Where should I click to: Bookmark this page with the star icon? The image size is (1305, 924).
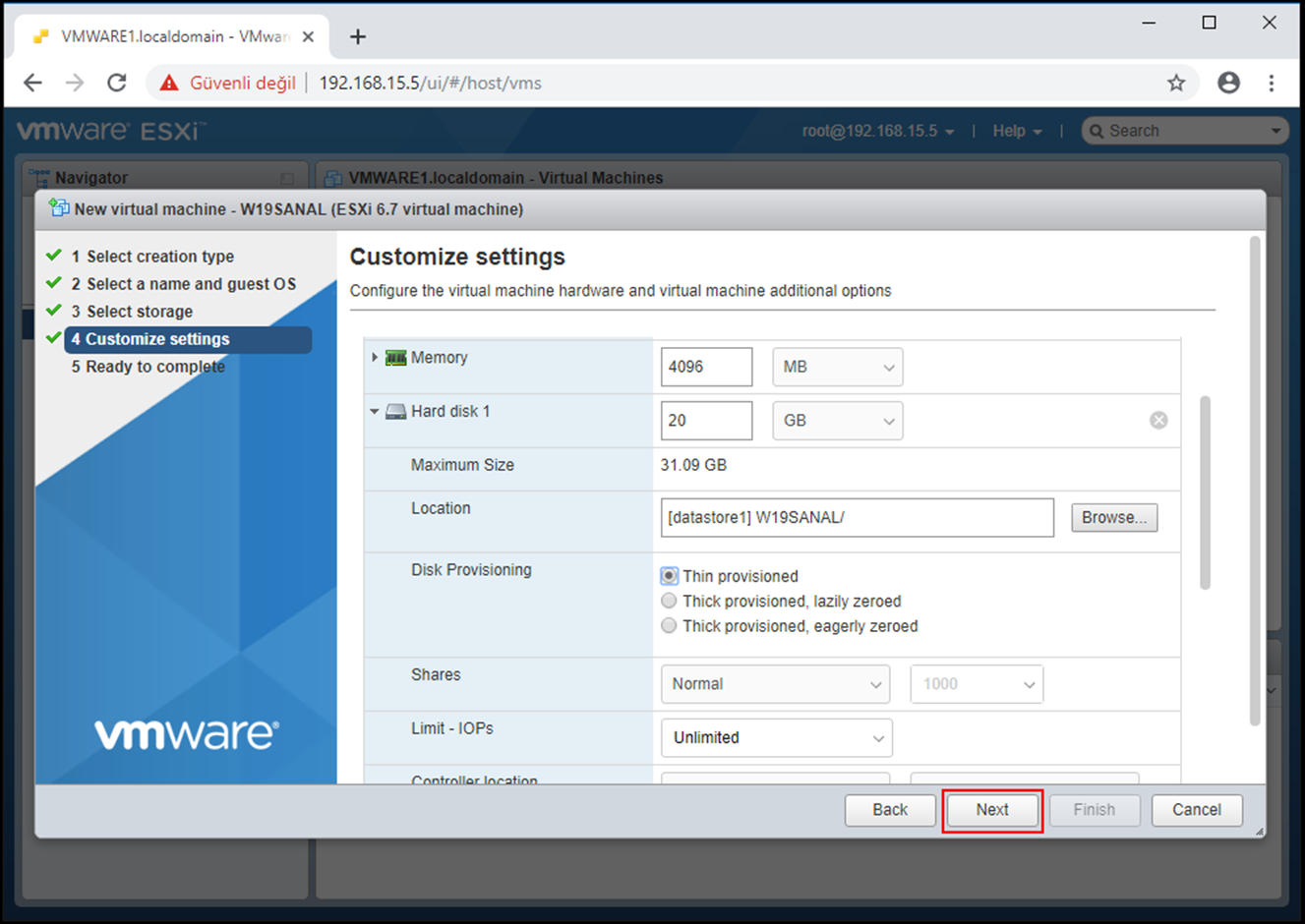pos(1176,83)
